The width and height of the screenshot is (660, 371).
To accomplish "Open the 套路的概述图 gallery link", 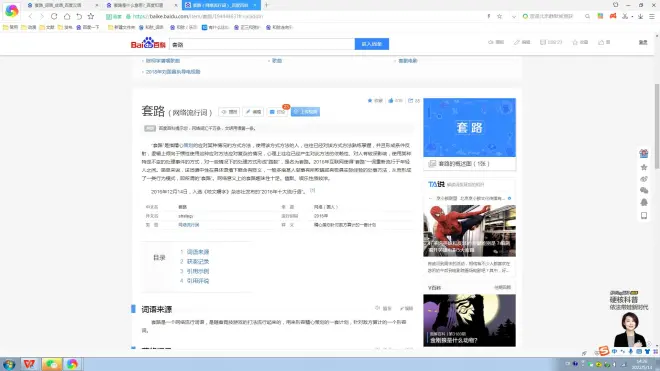I will pos(463,164).
